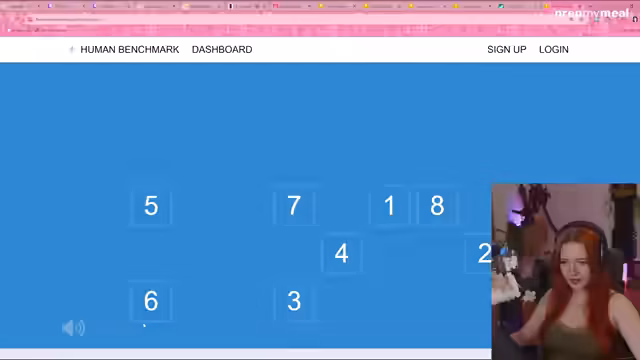Go to the DASHBOARD page

222,49
